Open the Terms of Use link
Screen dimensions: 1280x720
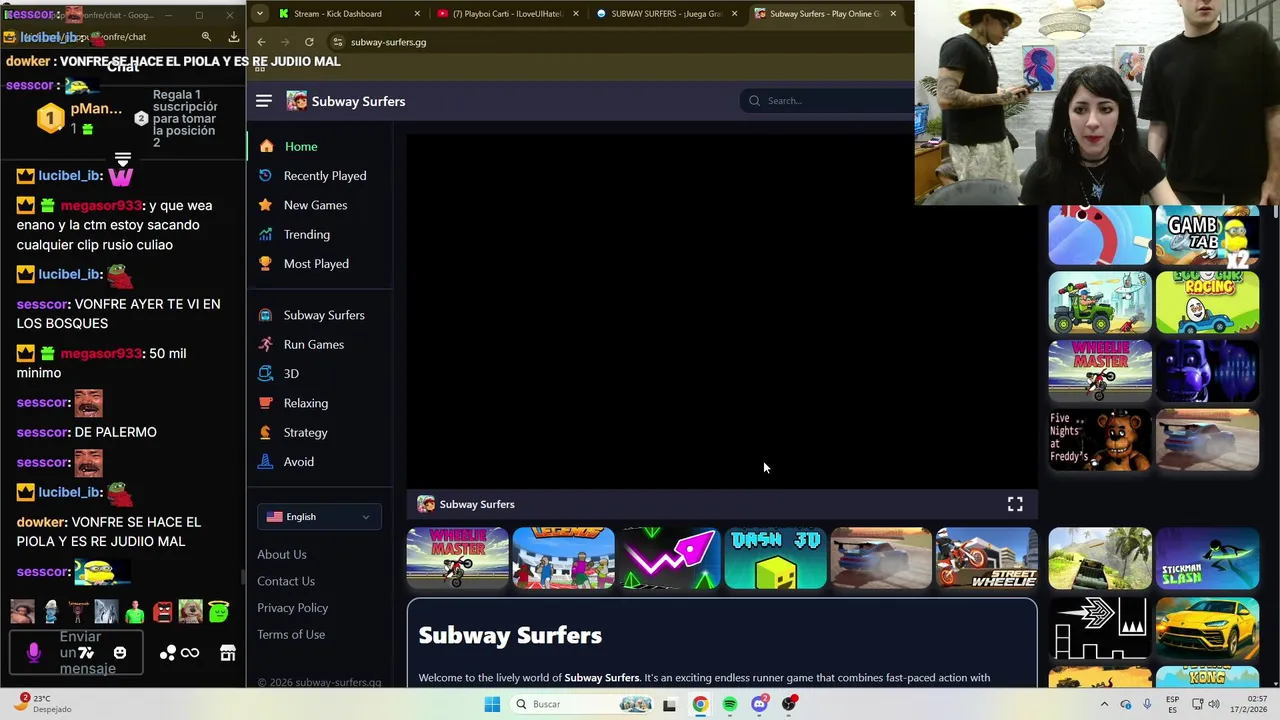coord(291,634)
